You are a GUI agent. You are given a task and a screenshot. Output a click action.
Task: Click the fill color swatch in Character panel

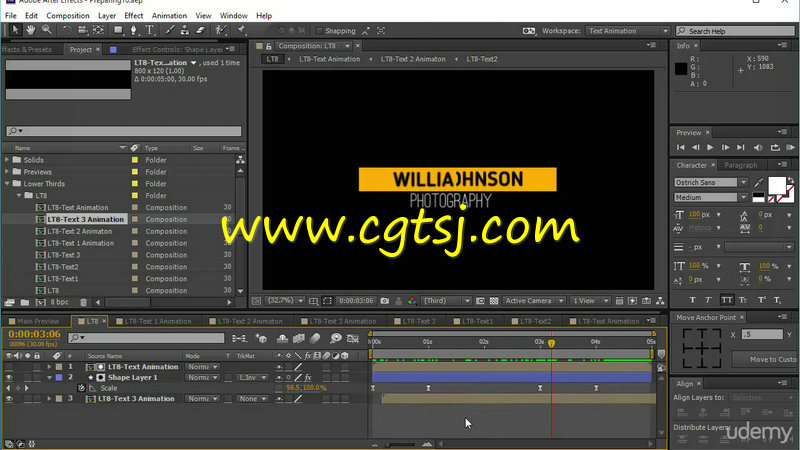(777, 186)
